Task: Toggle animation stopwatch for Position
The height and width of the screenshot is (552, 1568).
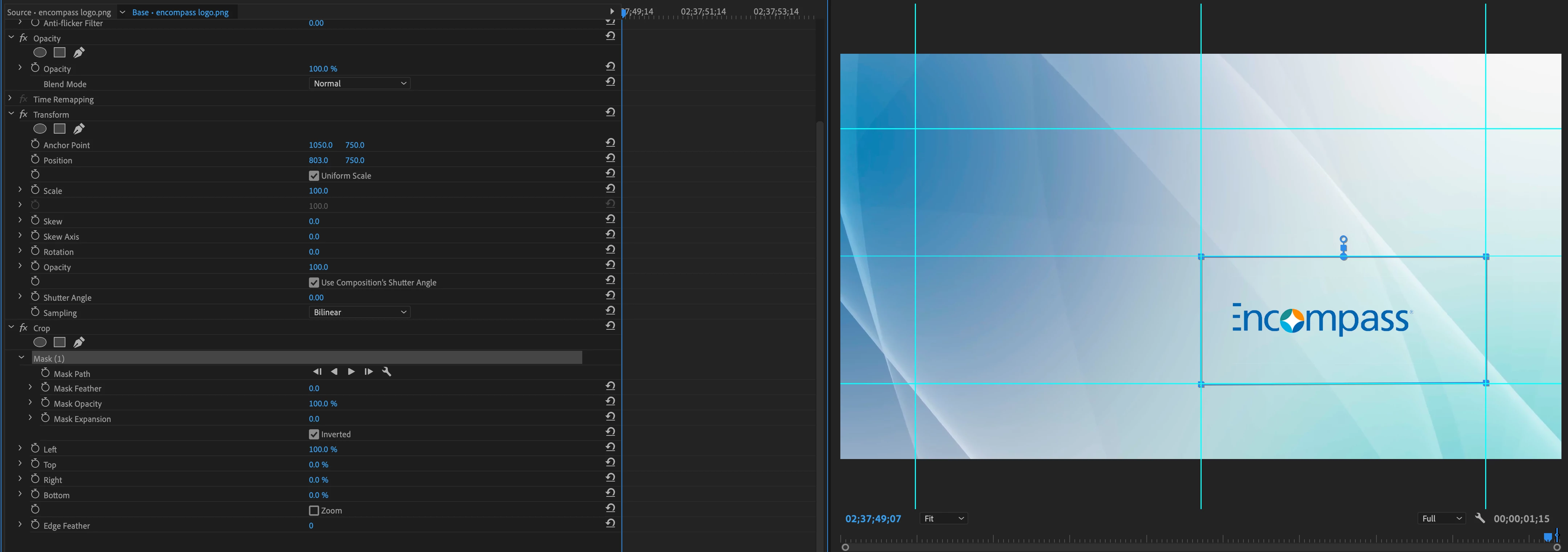Action: click(x=35, y=160)
